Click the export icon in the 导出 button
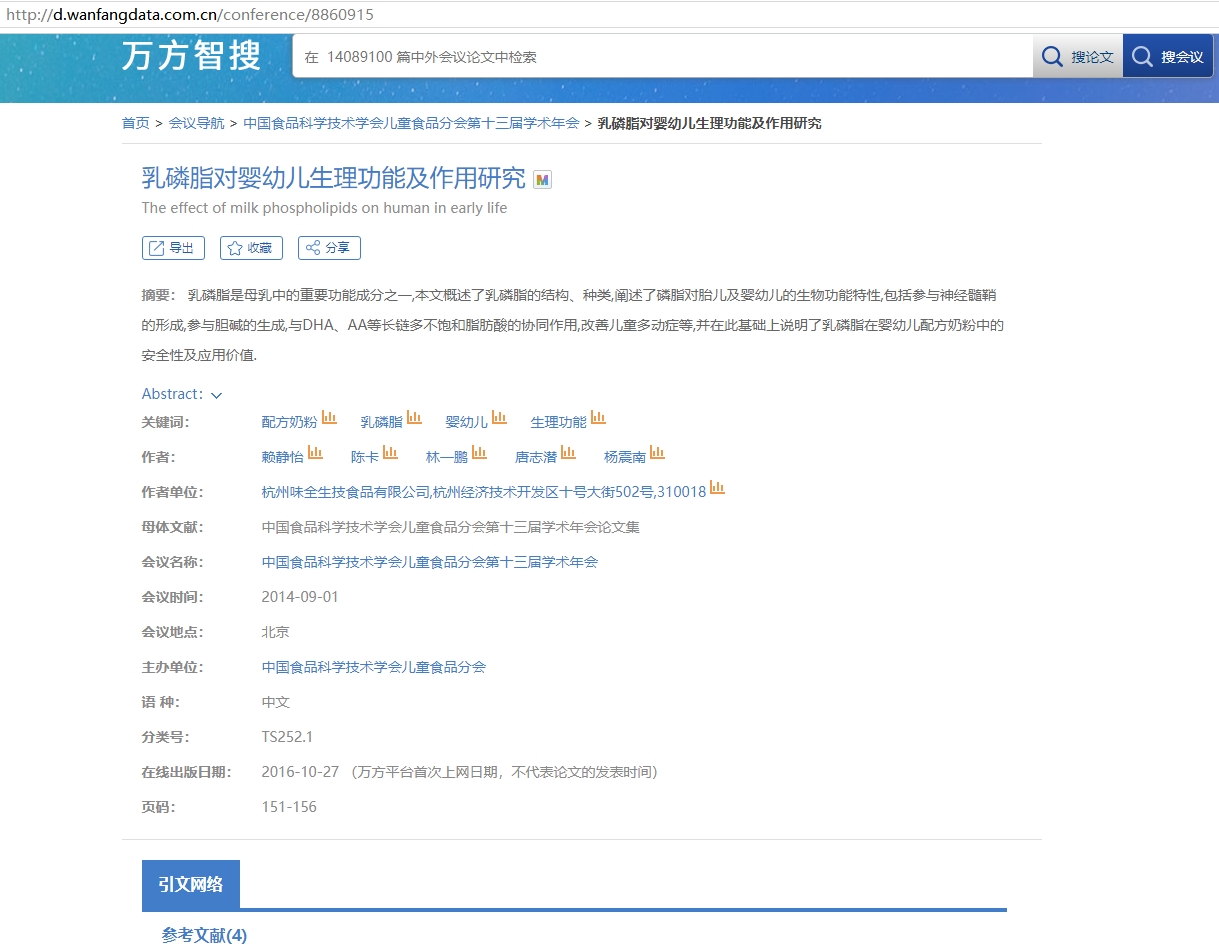The image size is (1219, 952). point(155,247)
